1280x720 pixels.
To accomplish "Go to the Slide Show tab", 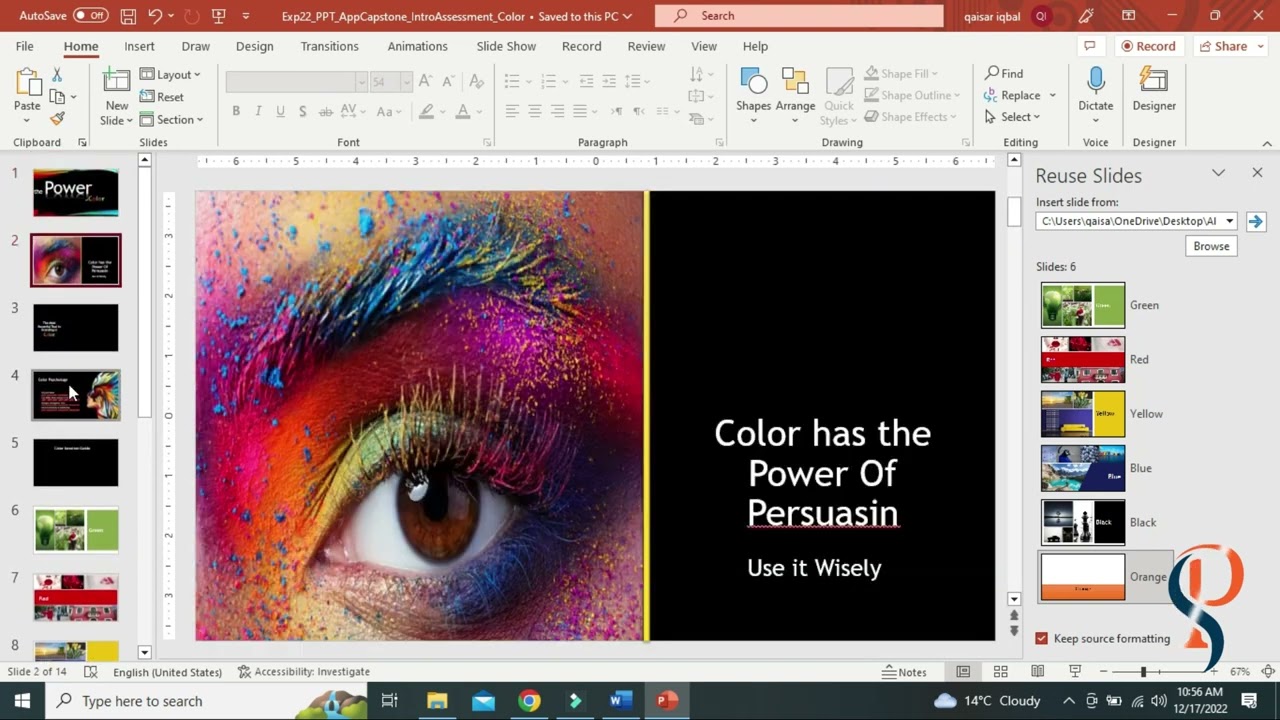I will [506, 46].
